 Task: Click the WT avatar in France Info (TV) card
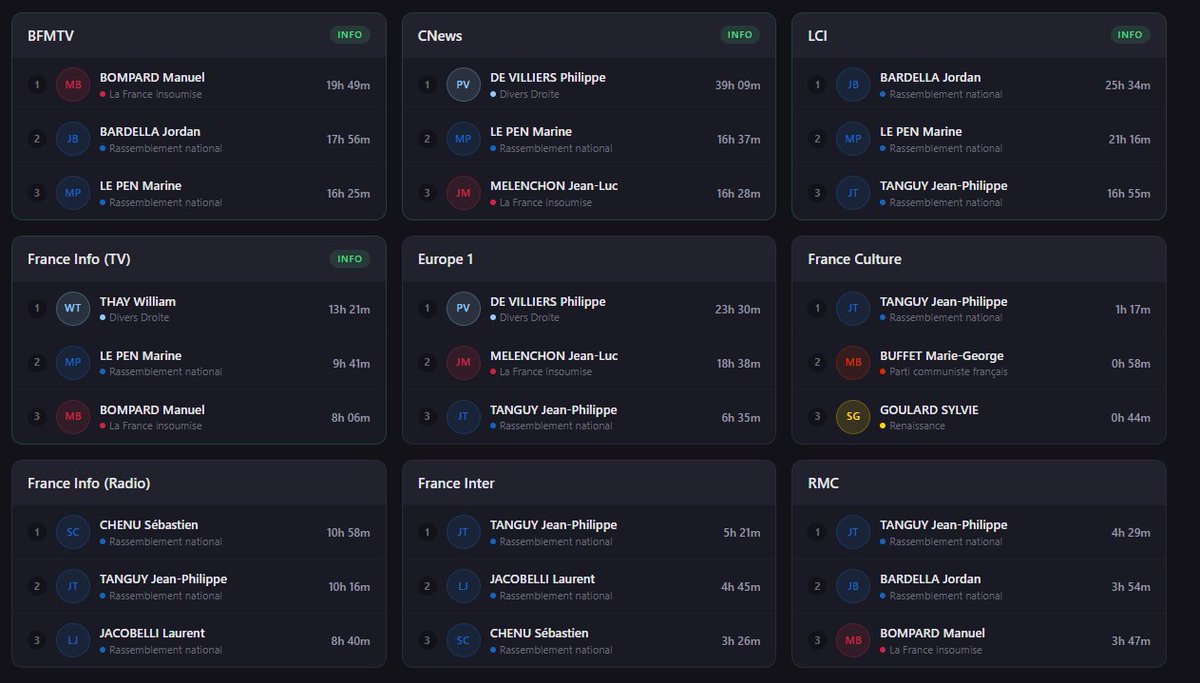pyautogui.click(x=73, y=308)
